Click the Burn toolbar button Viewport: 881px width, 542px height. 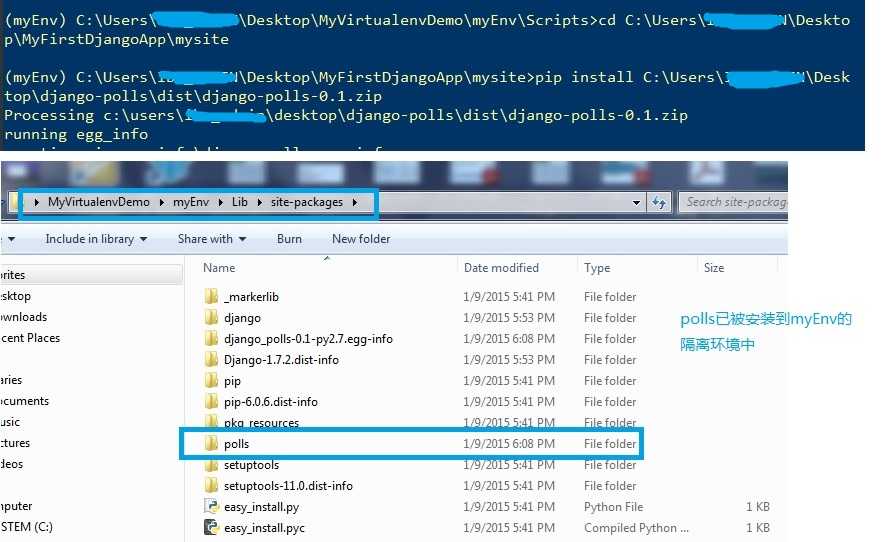coord(289,239)
